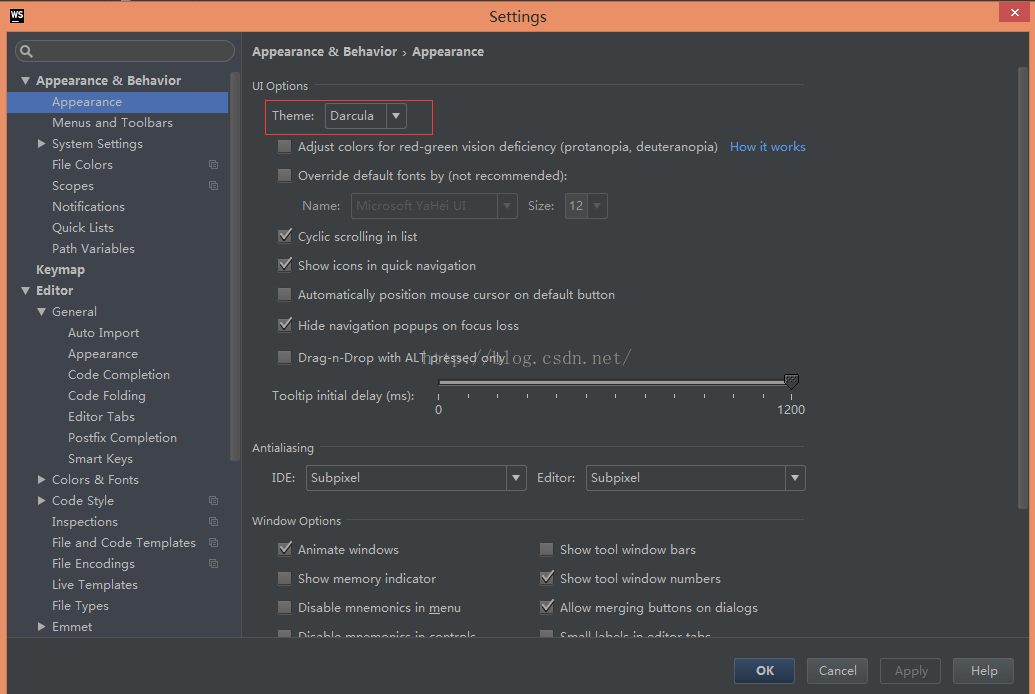Enable red-green vision deficiency color adjustment
This screenshot has width=1035, height=694.
point(284,147)
